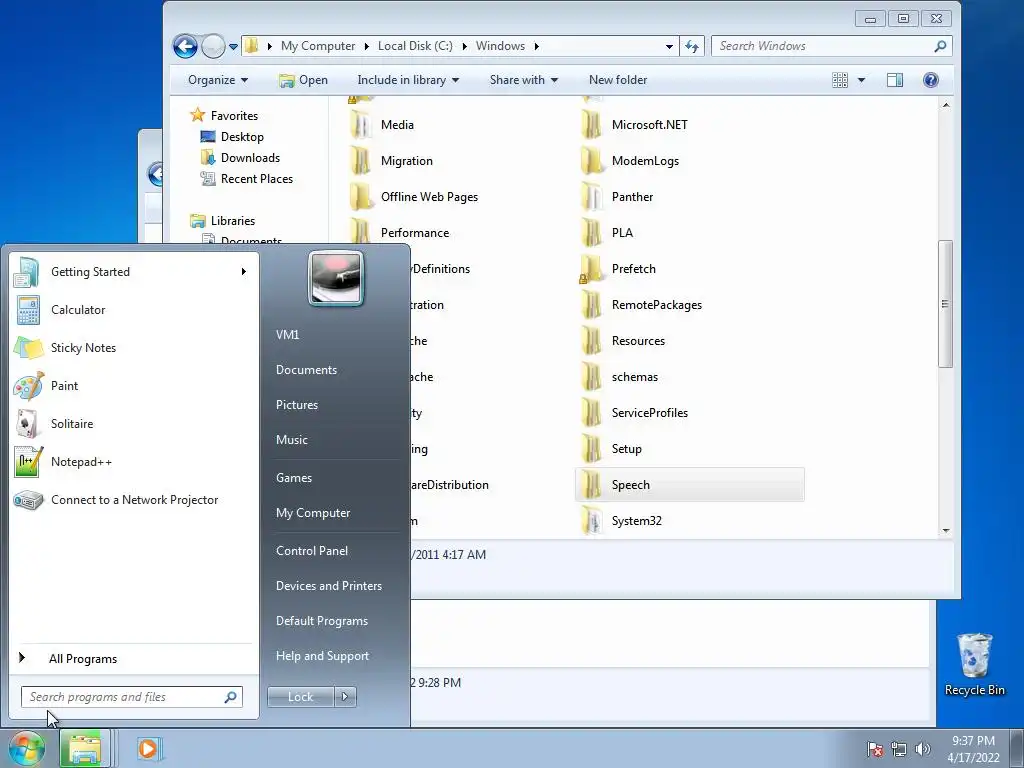The image size is (1024, 768).
Task: Select Desktop under Favorites
Action: 232,137
